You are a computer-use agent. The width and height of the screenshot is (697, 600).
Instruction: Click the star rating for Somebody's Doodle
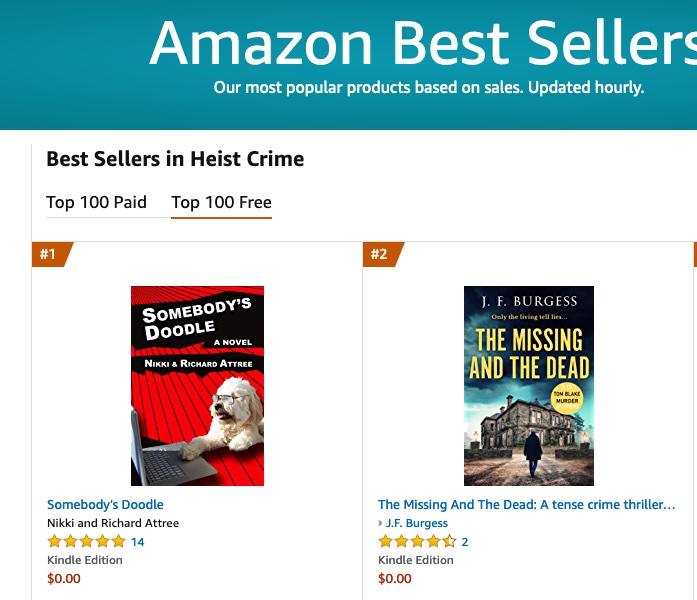click(x=86, y=542)
